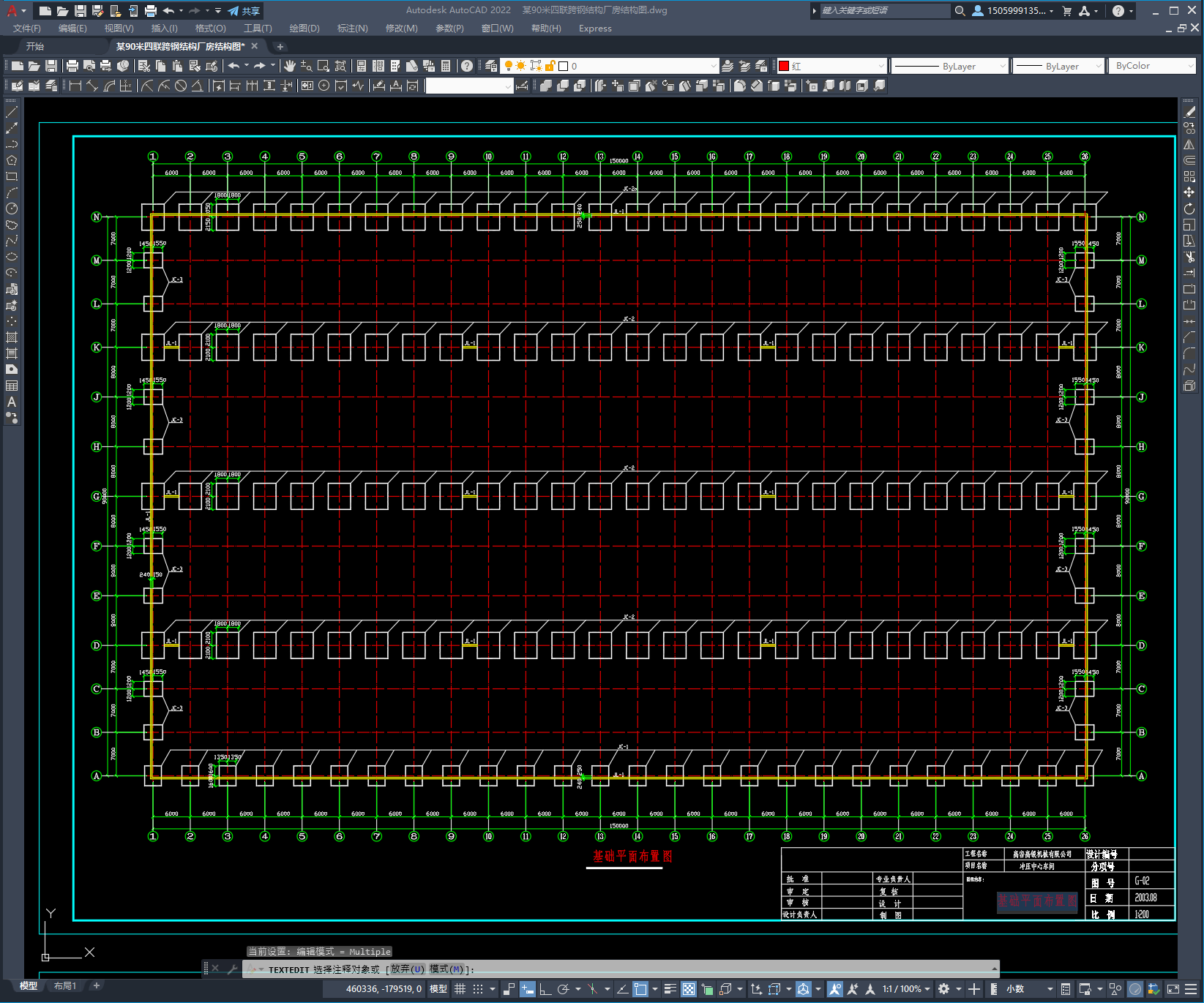The height and width of the screenshot is (1003, 1204).
Task: Select the Erase tool in Modify toolbar
Action: tap(1189, 112)
